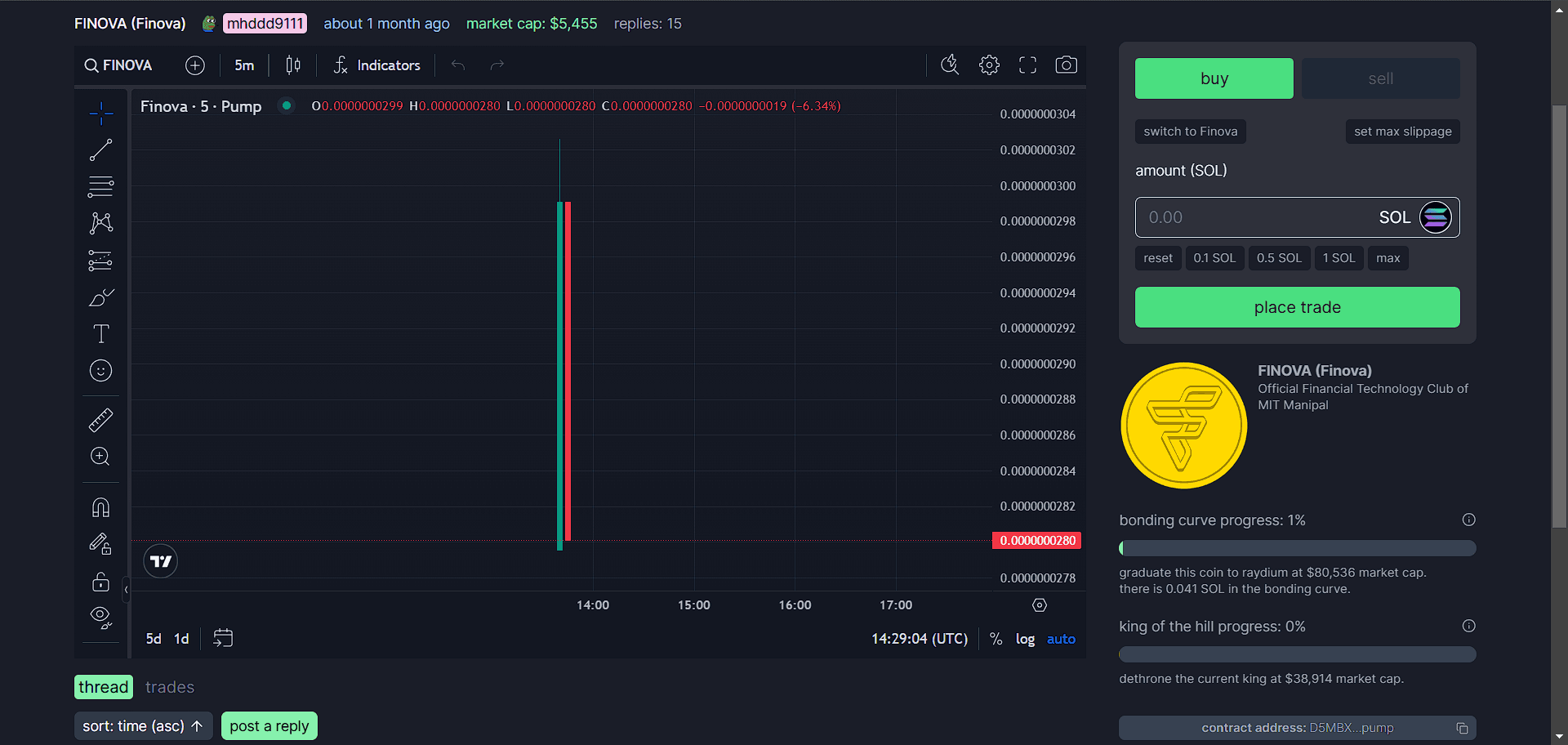Toggle stay in drawing mode
1568x745 pixels.
[x=100, y=544]
